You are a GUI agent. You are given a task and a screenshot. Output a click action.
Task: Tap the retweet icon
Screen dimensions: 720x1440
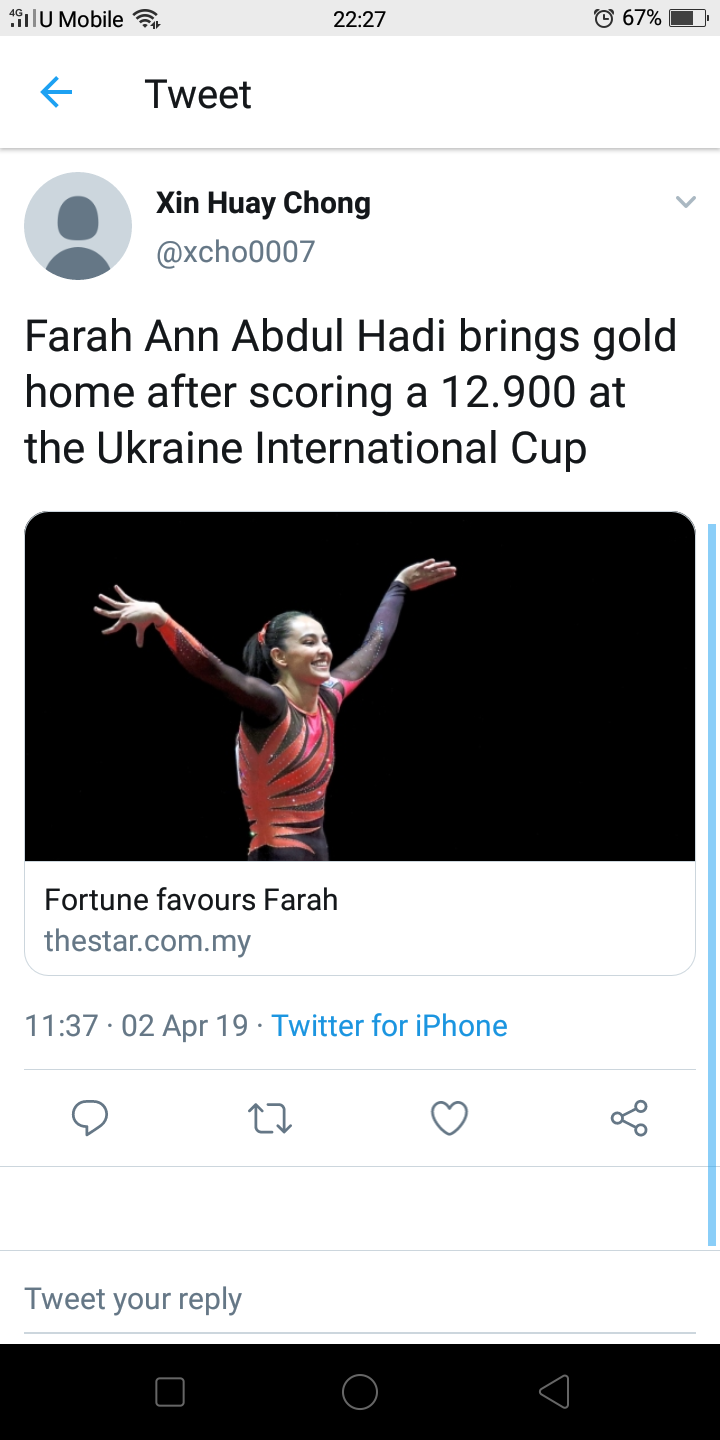(x=269, y=1117)
